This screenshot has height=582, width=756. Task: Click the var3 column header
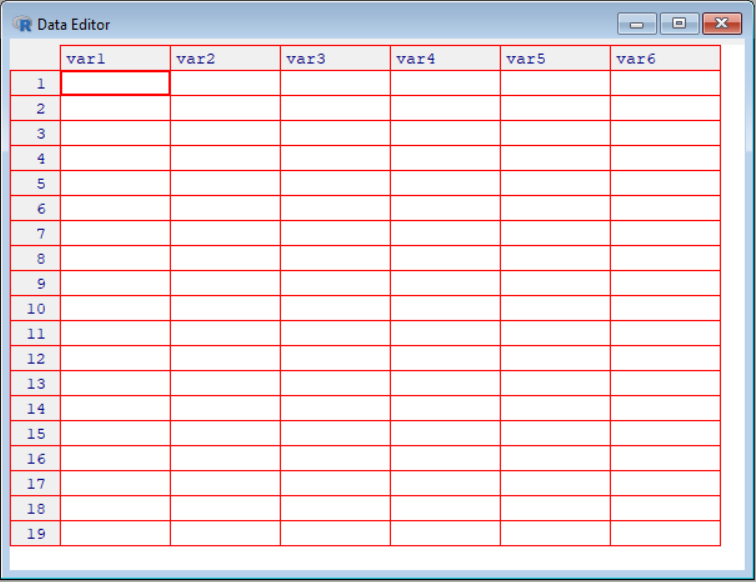coord(335,59)
